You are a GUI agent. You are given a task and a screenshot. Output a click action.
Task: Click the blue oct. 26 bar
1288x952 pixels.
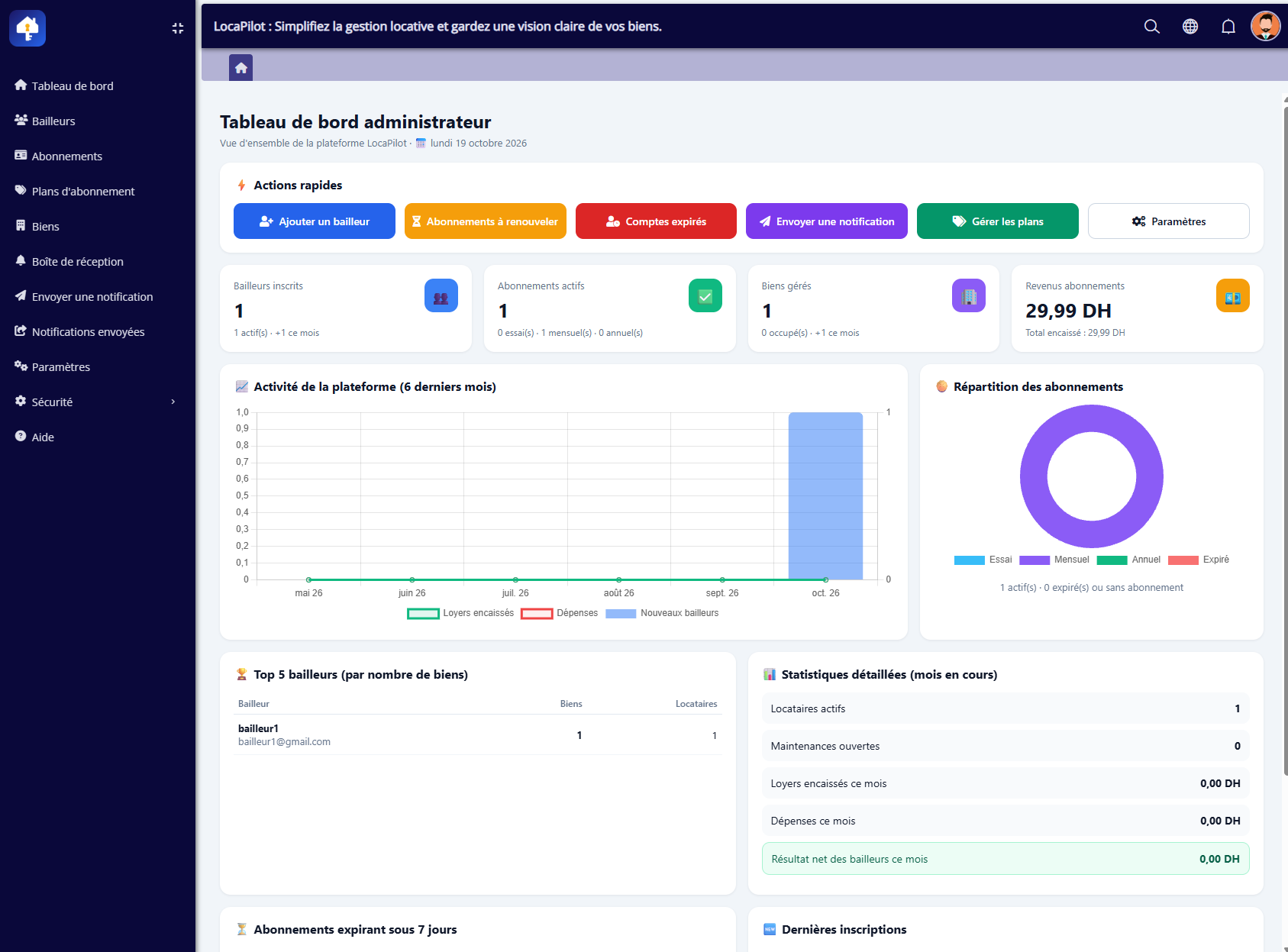(x=825, y=496)
